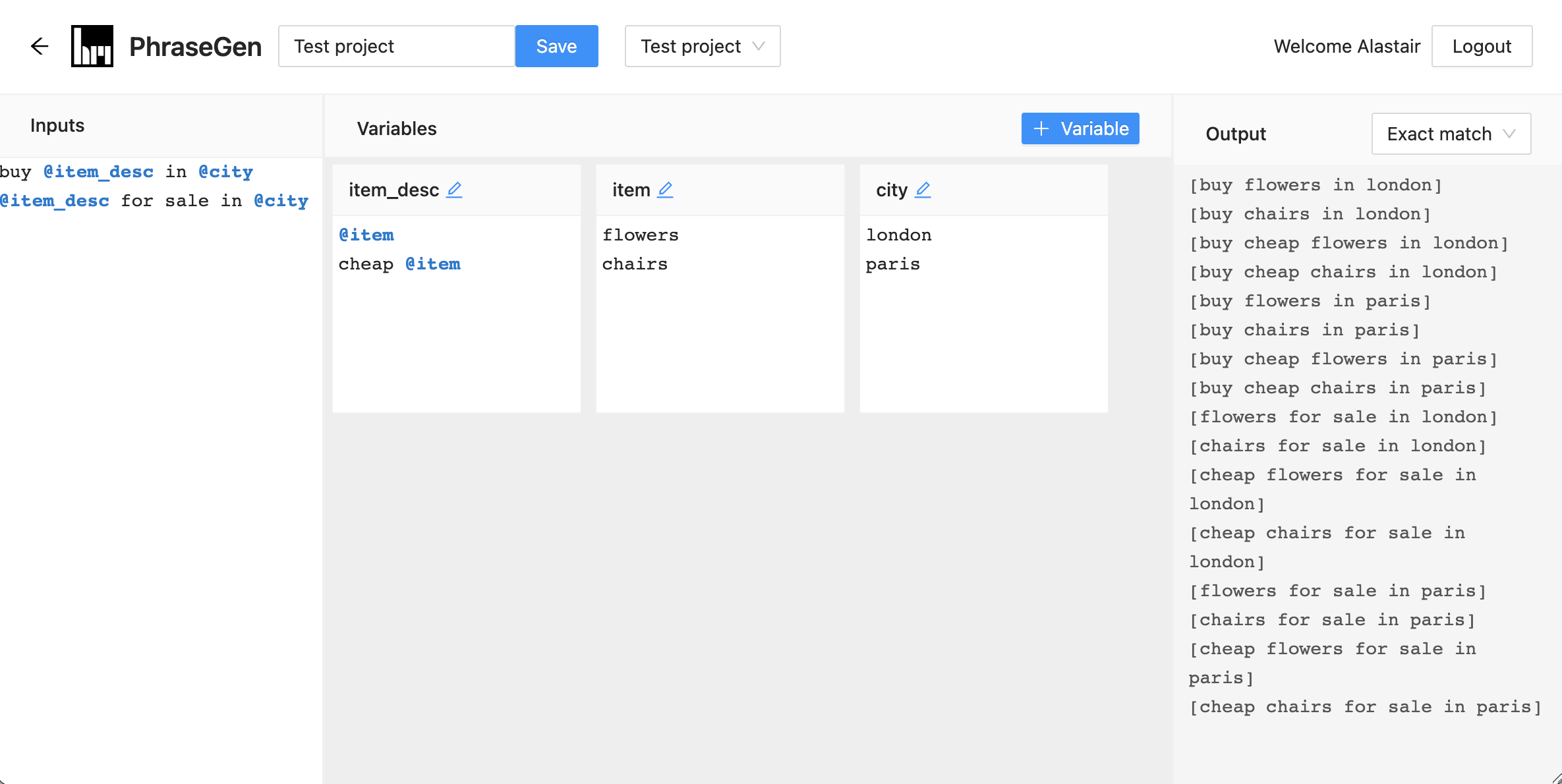Image resolution: width=1562 pixels, height=784 pixels.
Task: Click plus icon on Variable button
Action: point(1041,128)
